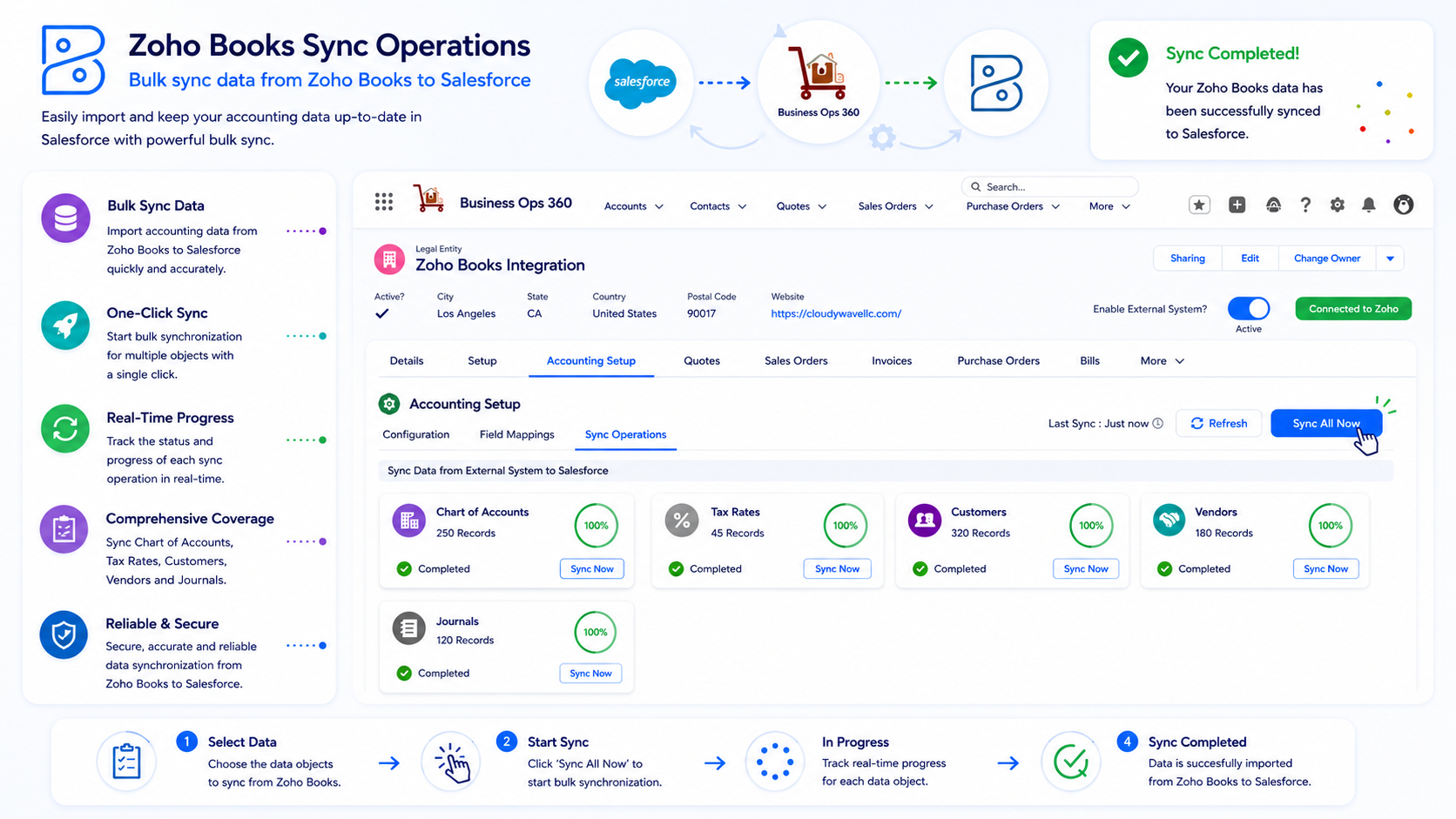The width and height of the screenshot is (1456, 819).
Task: Open the setup assistant bell-dome icon
Action: point(1273,205)
